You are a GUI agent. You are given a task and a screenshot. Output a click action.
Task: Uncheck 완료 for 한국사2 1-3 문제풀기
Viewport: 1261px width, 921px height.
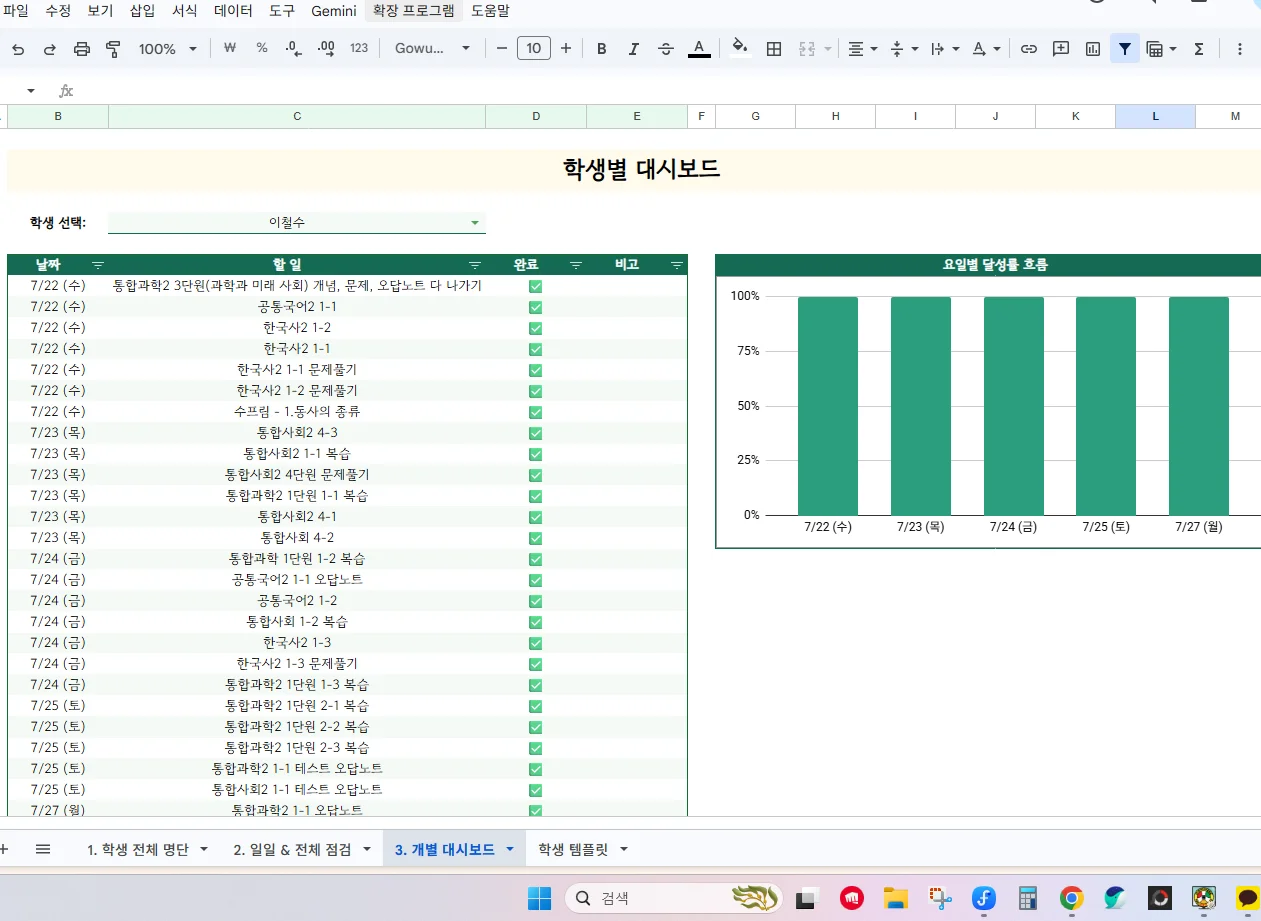coord(535,664)
